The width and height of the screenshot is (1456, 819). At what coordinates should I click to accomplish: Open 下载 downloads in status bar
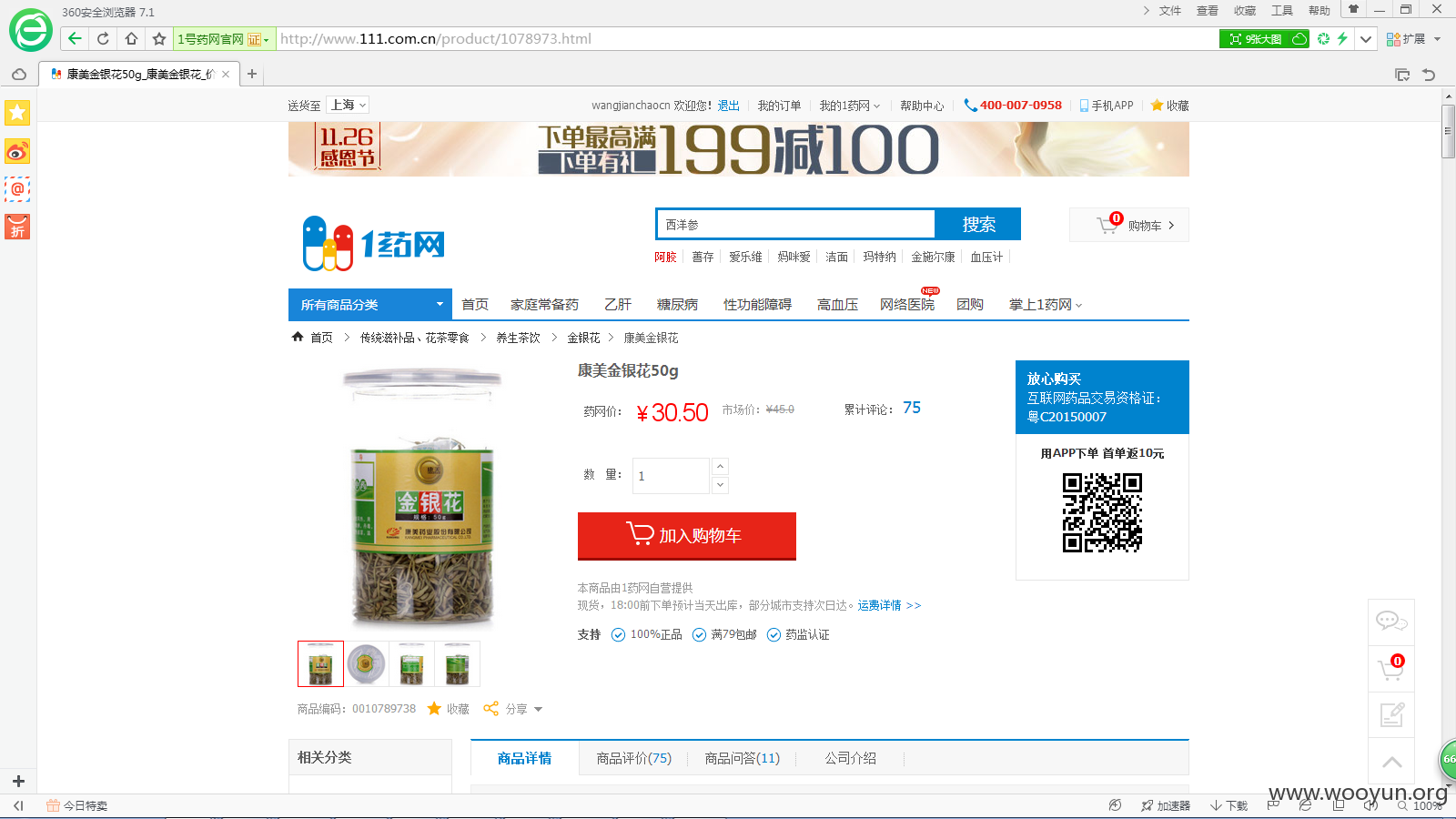1228,805
